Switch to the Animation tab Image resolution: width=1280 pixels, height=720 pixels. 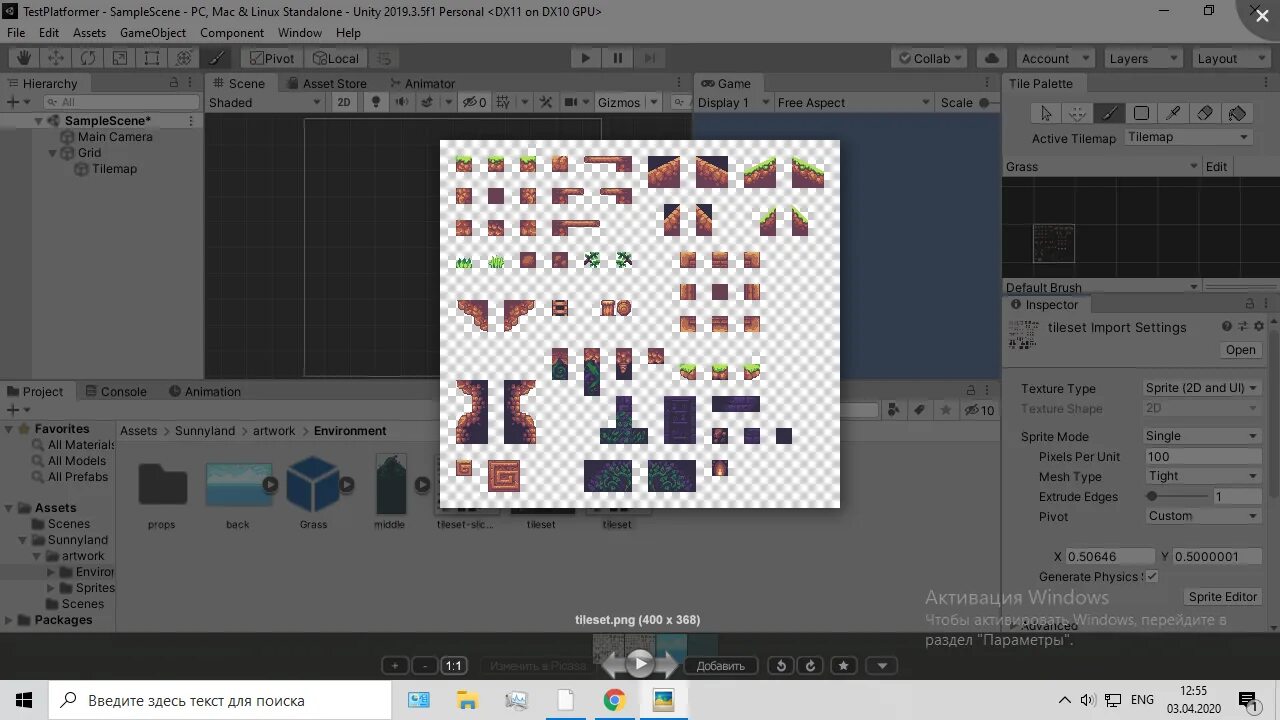(x=205, y=391)
